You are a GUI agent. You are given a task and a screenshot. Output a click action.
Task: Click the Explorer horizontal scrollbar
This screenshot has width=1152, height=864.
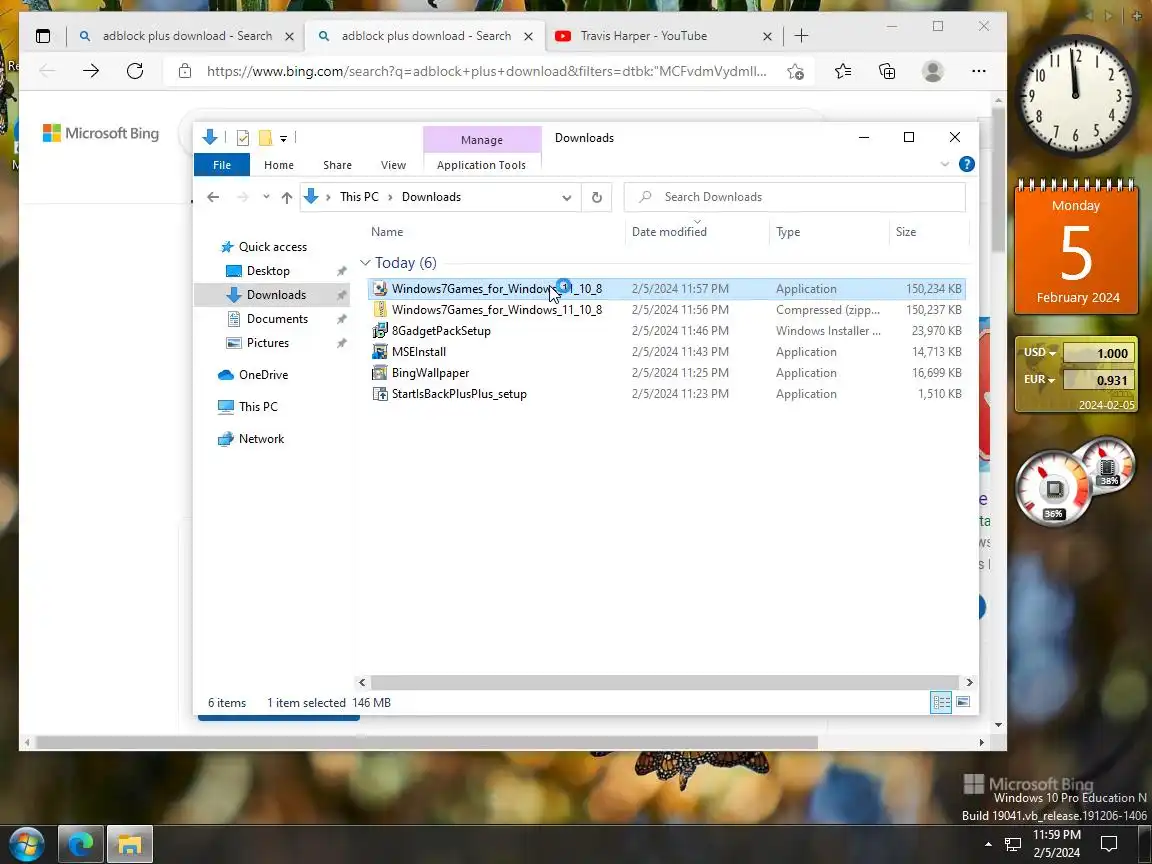[x=664, y=683]
